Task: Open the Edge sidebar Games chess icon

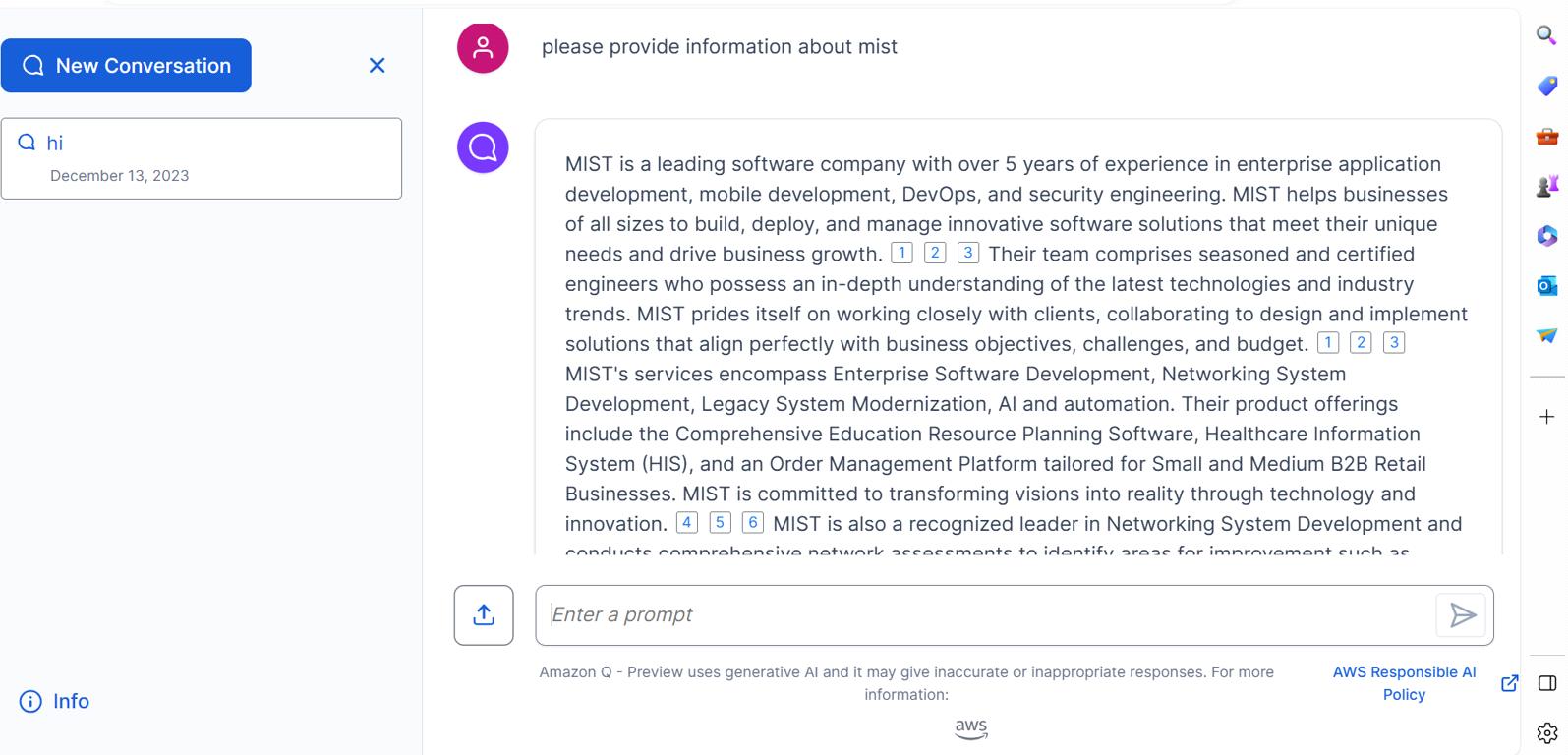Action: [1546, 186]
